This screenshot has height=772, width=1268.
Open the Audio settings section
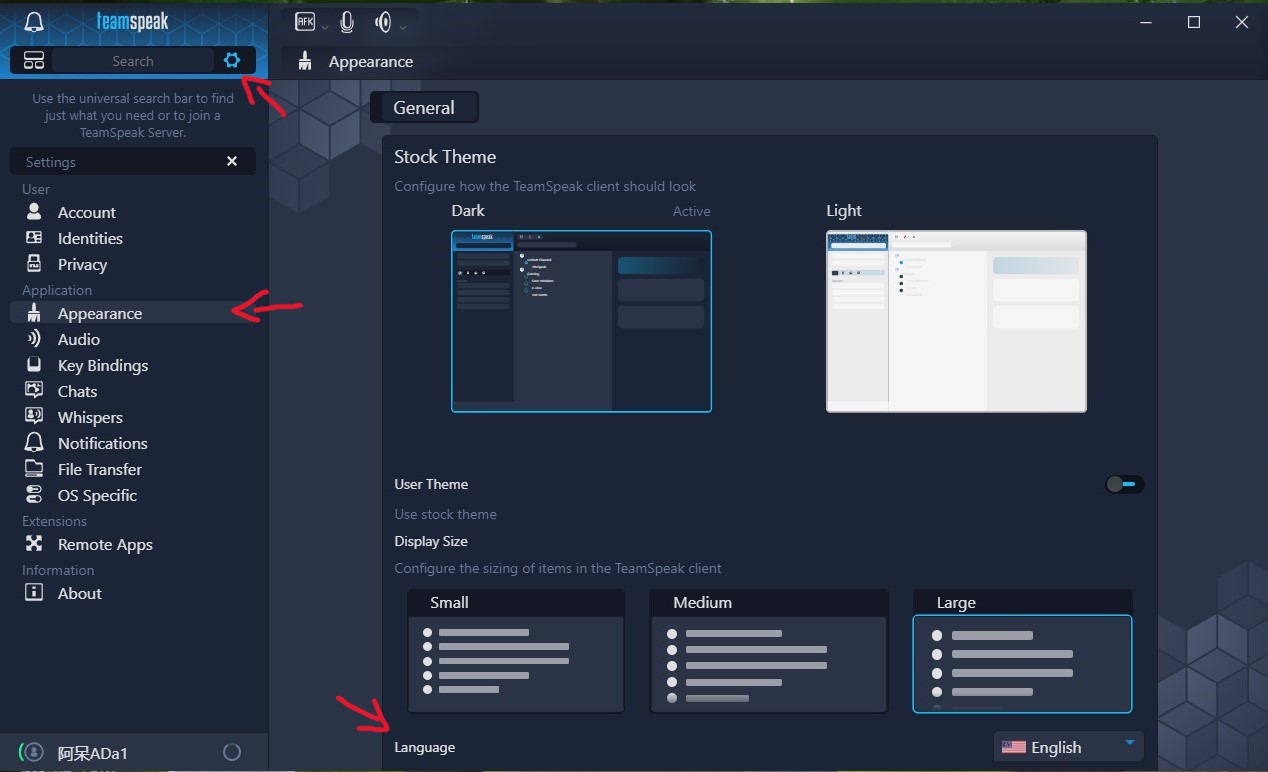78,339
